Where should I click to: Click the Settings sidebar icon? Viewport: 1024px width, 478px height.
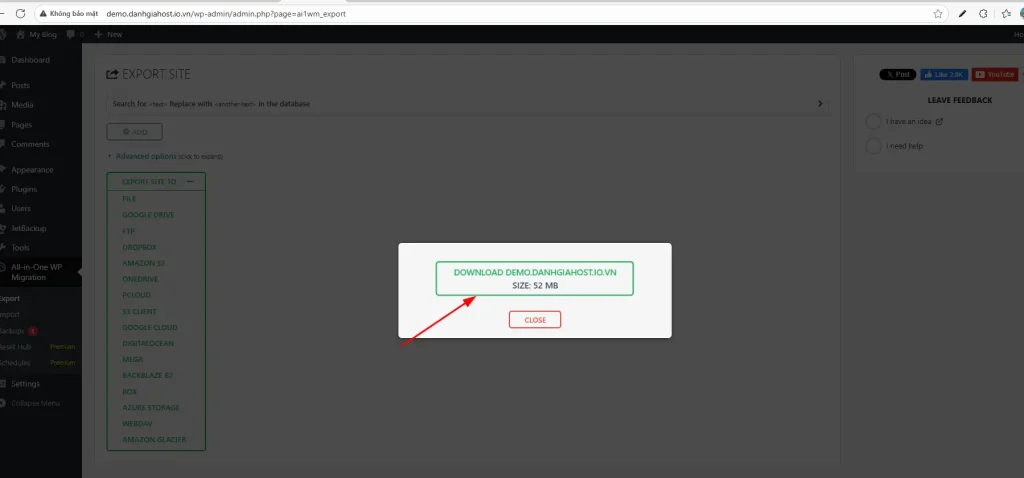coord(4,384)
